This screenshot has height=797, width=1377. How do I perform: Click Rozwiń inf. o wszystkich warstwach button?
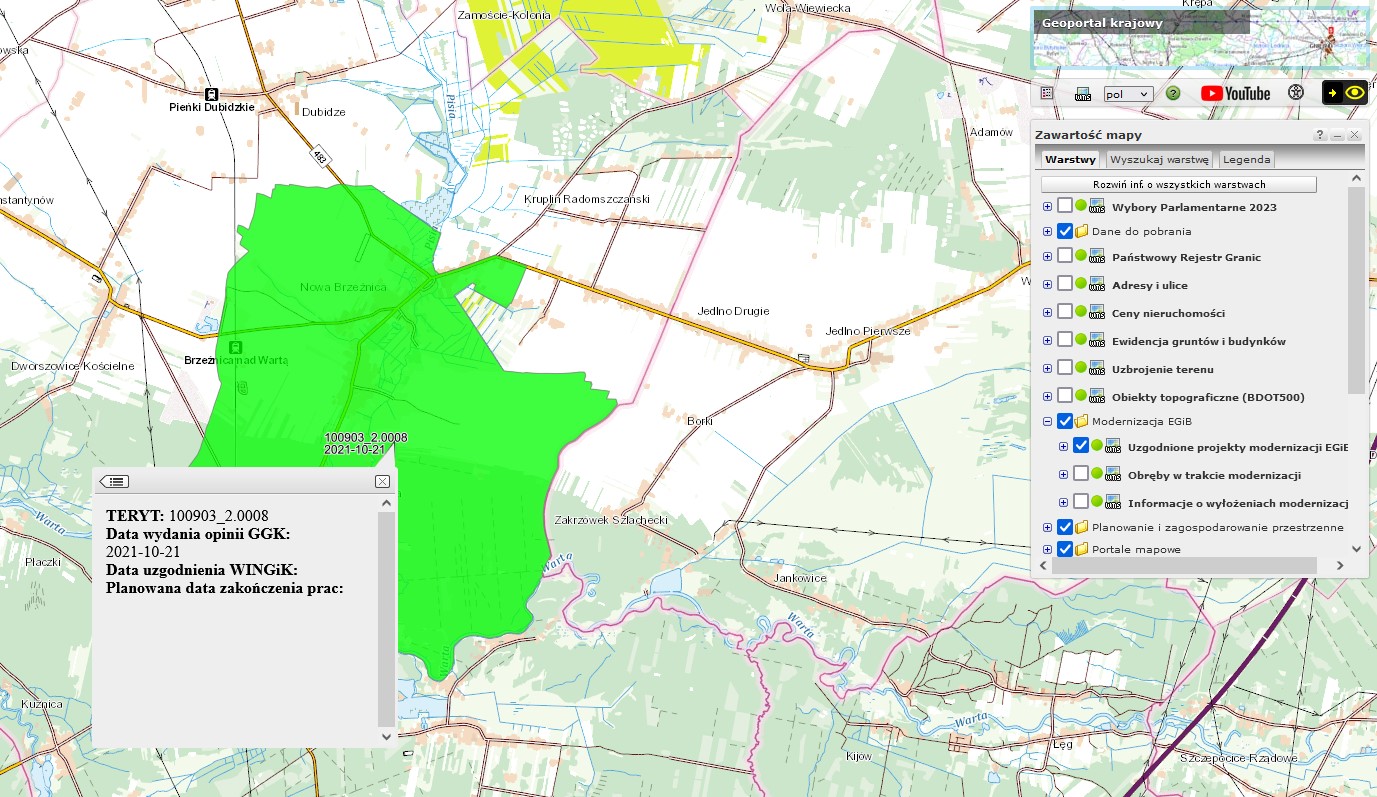[1178, 184]
